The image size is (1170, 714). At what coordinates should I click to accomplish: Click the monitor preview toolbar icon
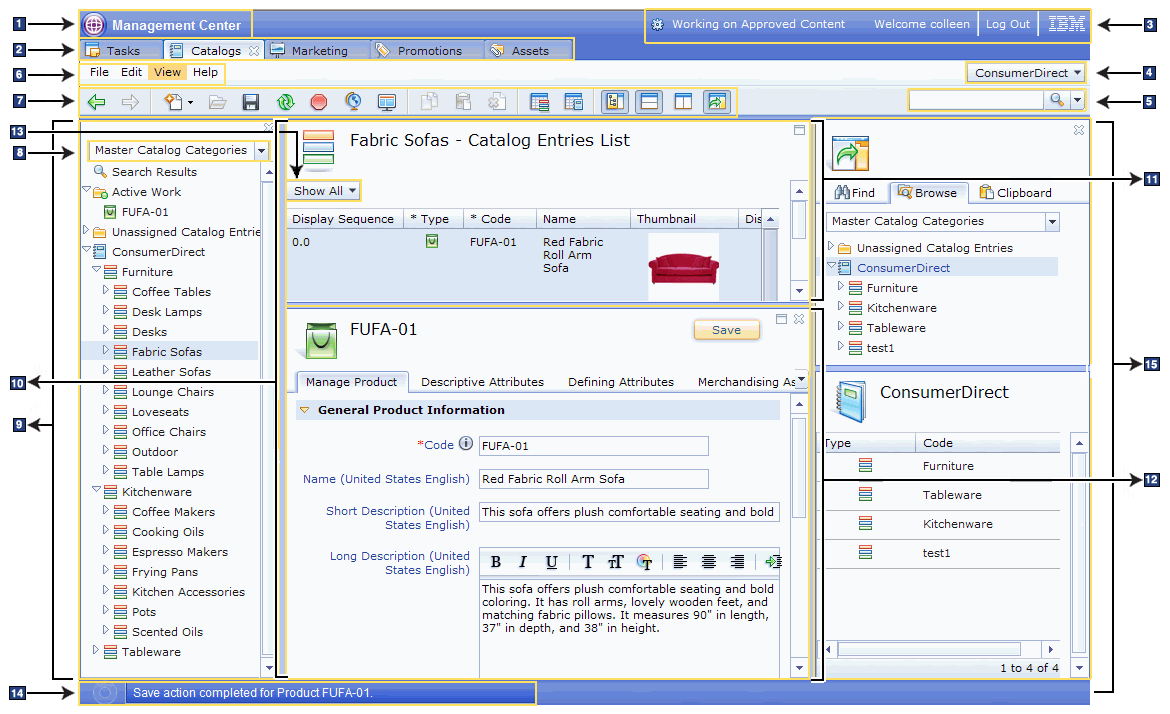click(x=387, y=101)
